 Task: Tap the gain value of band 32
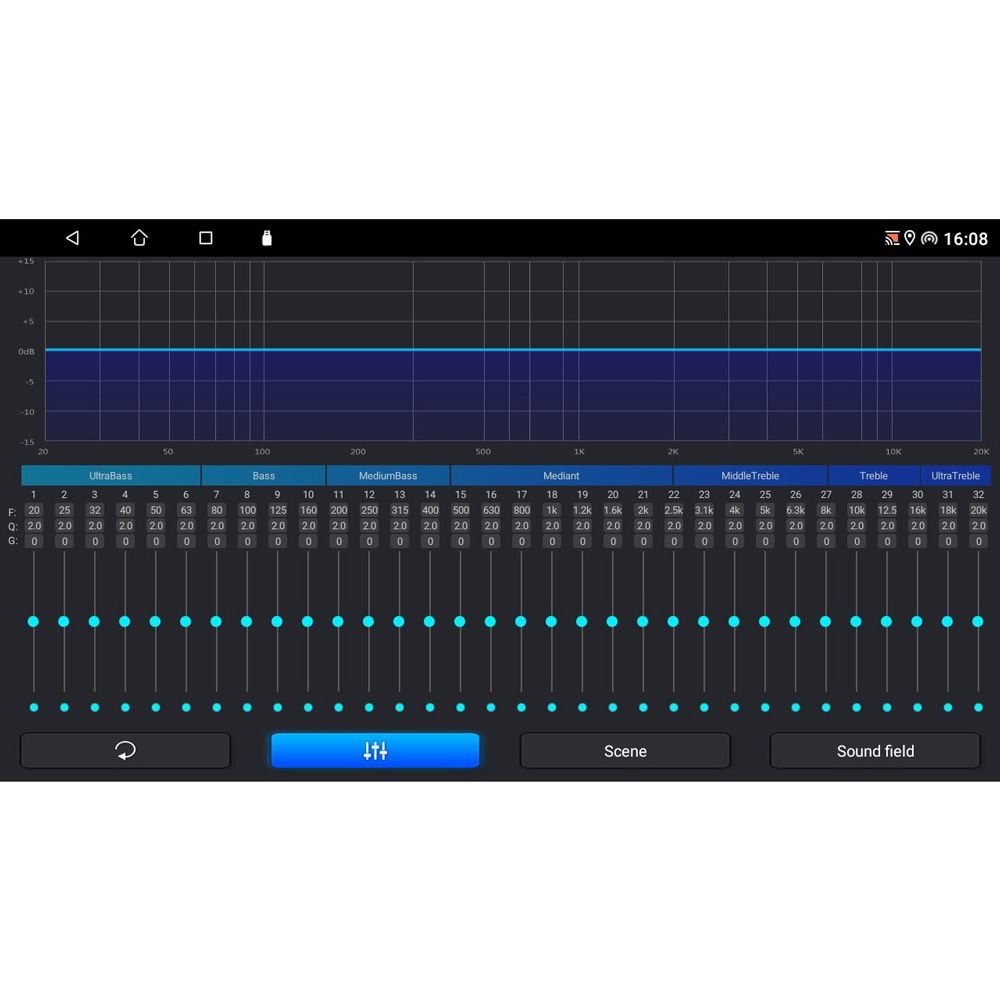[978, 541]
